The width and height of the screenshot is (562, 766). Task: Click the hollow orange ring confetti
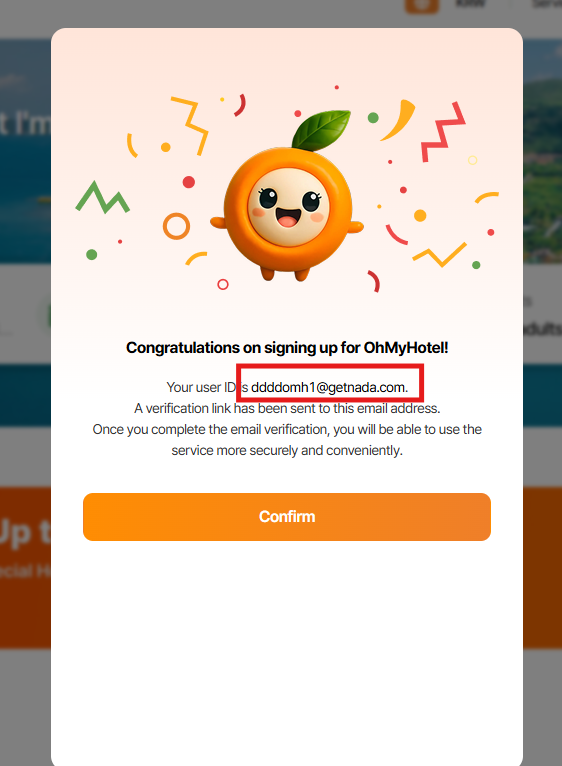176,226
